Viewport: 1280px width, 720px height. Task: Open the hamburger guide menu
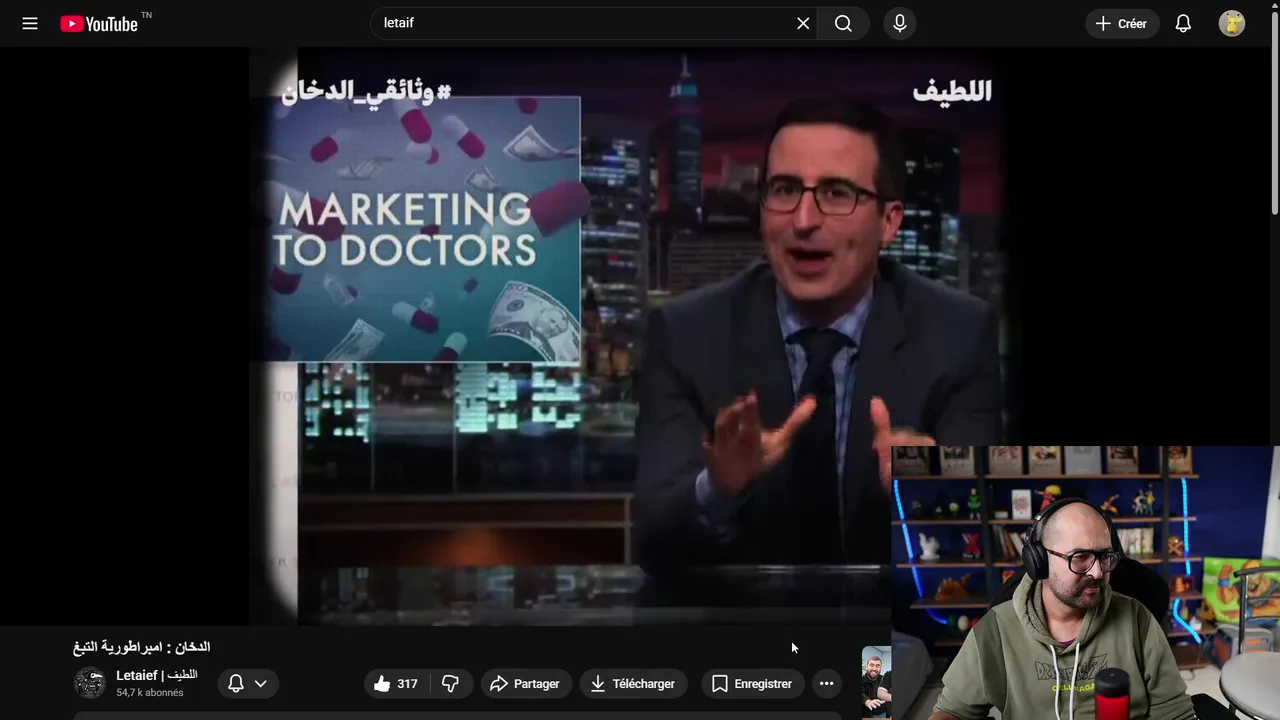tap(30, 23)
